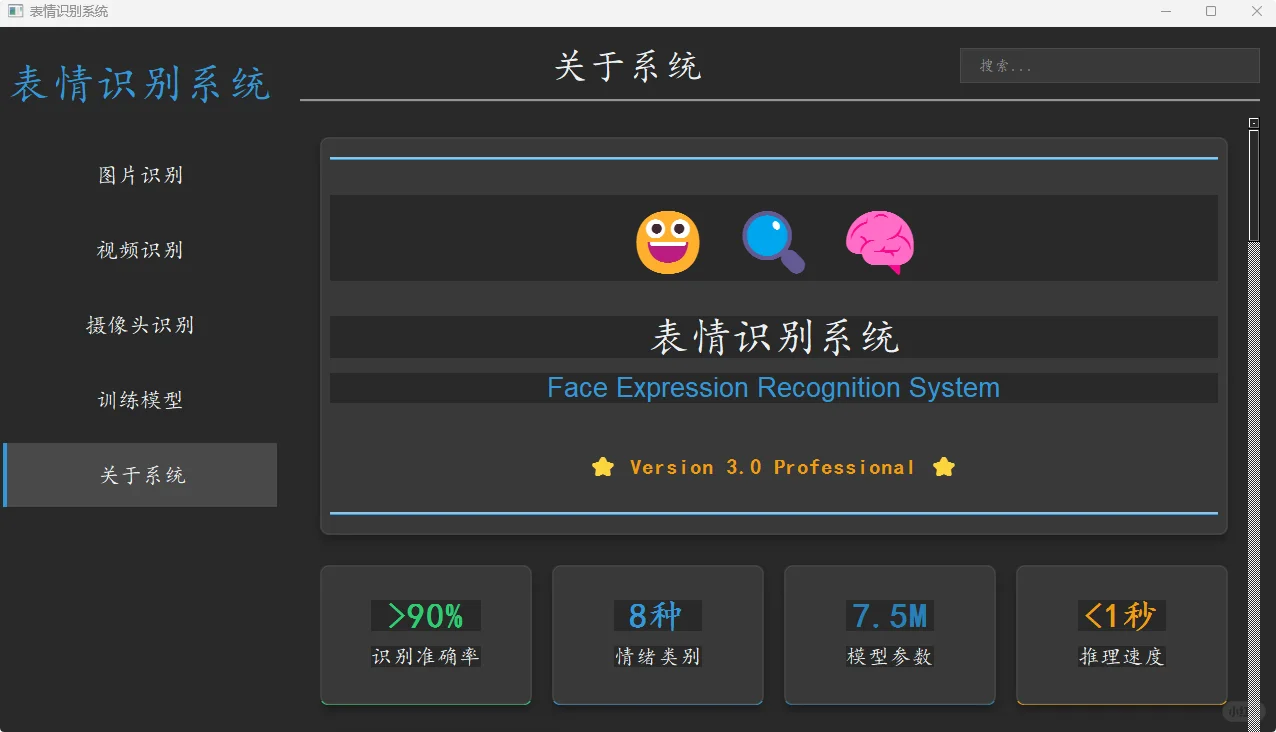Click the scrollbar up arrow
The height and width of the screenshot is (732, 1276).
point(1255,121)
